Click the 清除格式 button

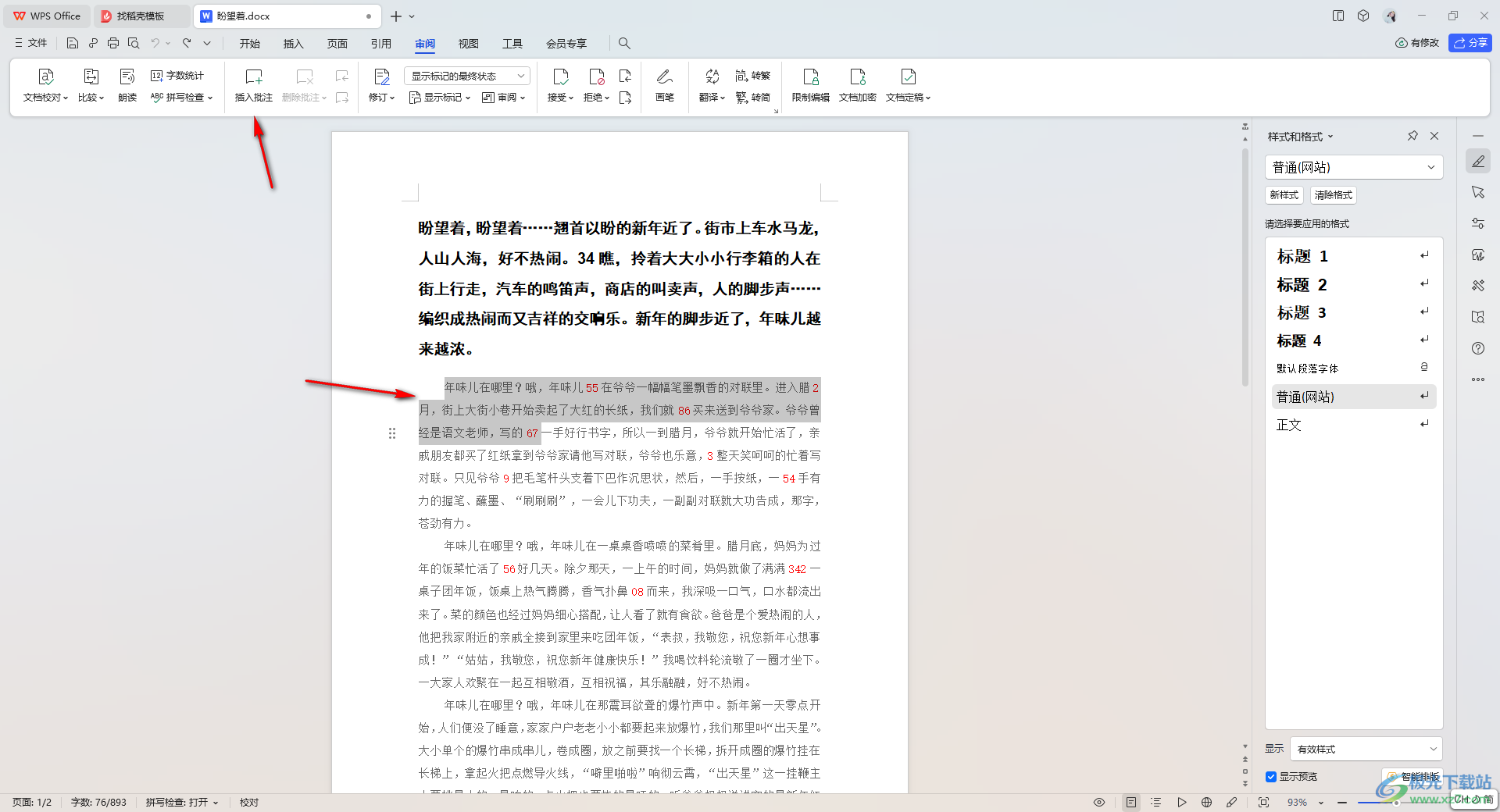tap(1334, 195)
